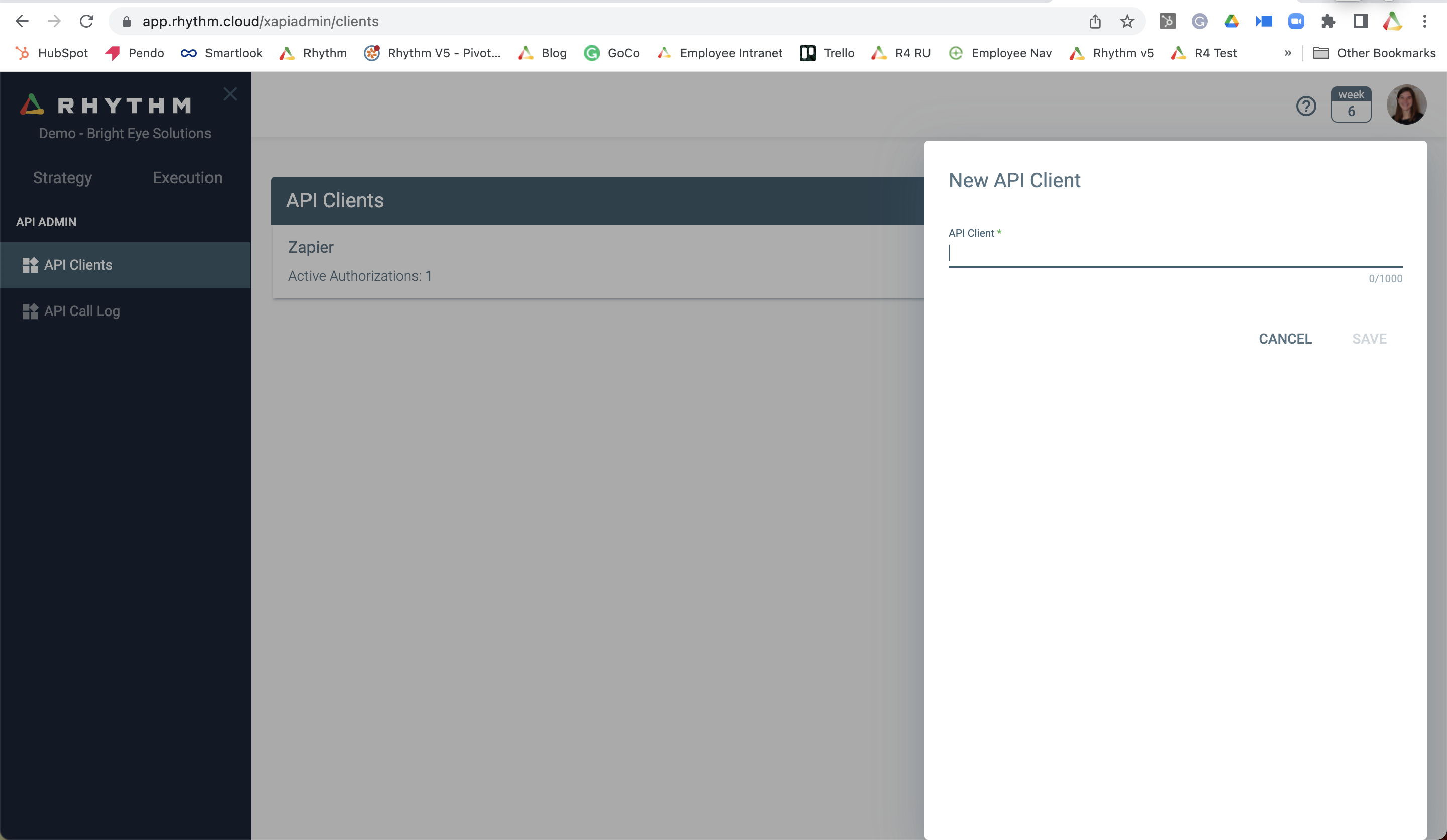
Task: Click the browser back arrow
Action: [x=22, y=21]
